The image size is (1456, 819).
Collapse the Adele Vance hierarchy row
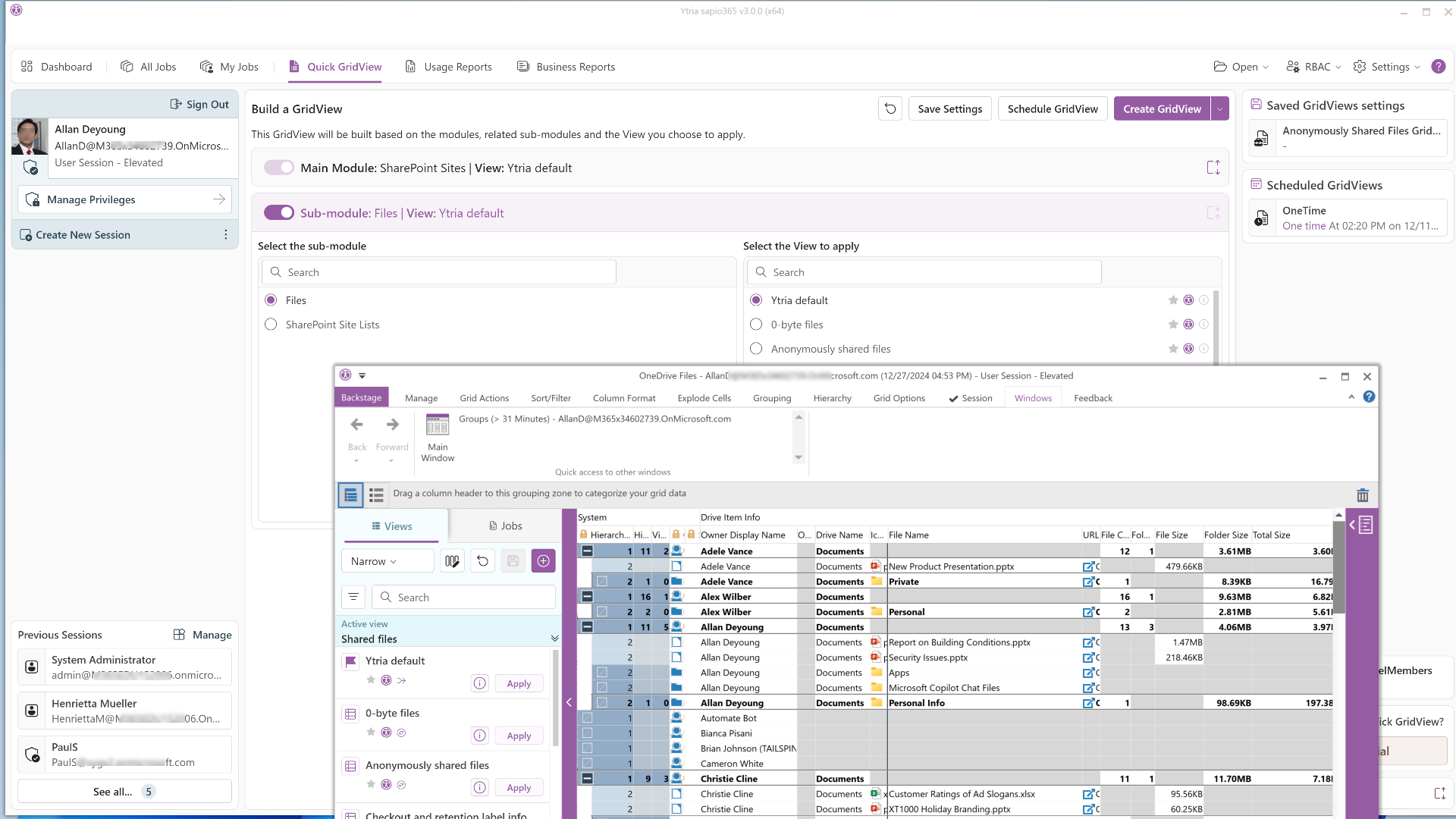pos(587,551)
